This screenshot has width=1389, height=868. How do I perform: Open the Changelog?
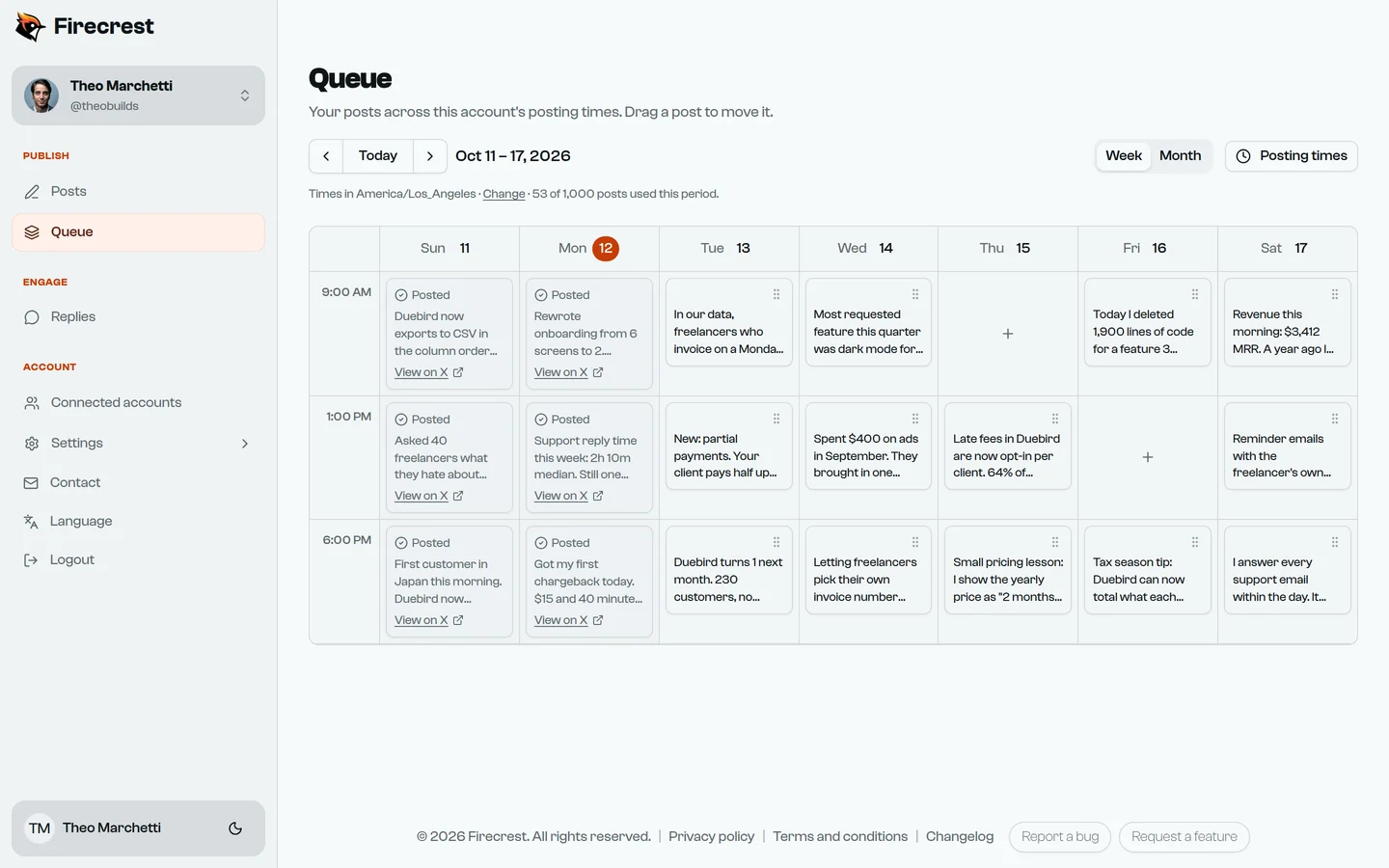960,837
